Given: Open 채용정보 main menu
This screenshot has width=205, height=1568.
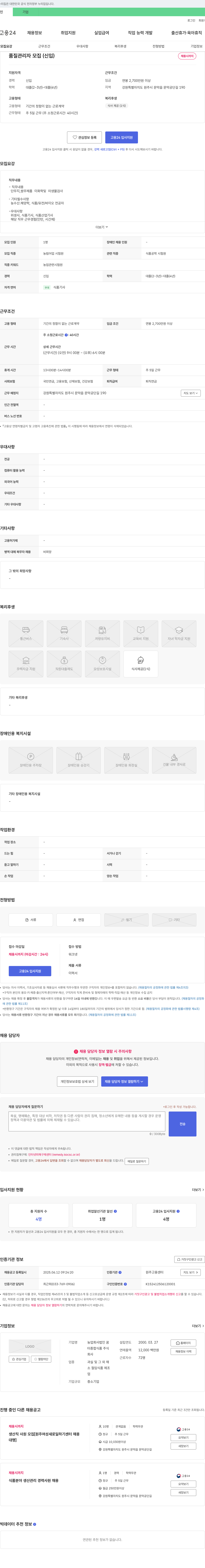Looking at the screenshot, I should click(35, 33).
